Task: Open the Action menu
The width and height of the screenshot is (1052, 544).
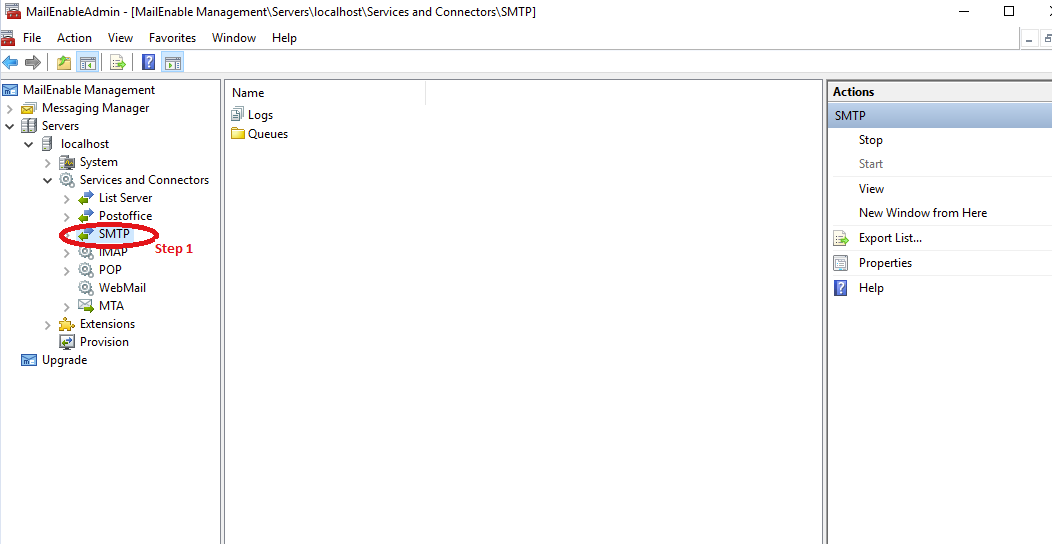Action: tap(74, 38)
